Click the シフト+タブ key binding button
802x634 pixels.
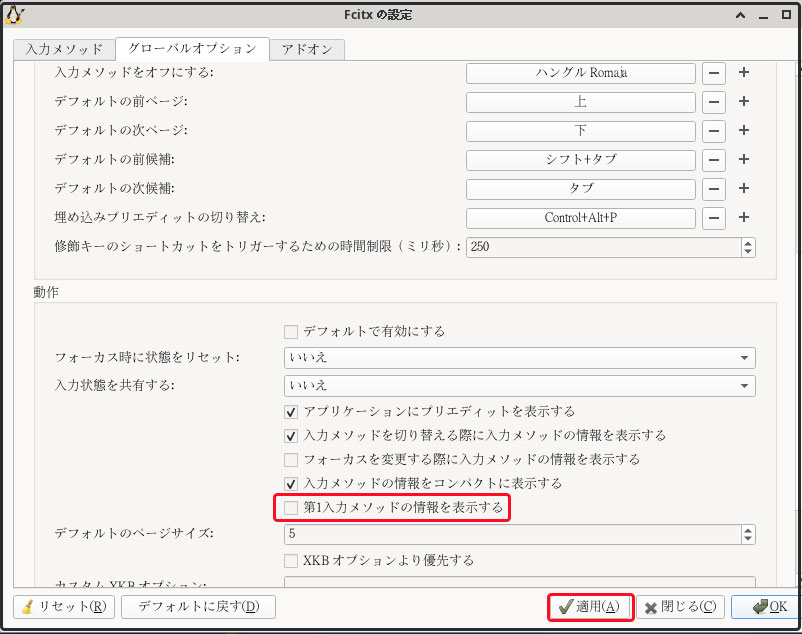click(x=581, y=160)
